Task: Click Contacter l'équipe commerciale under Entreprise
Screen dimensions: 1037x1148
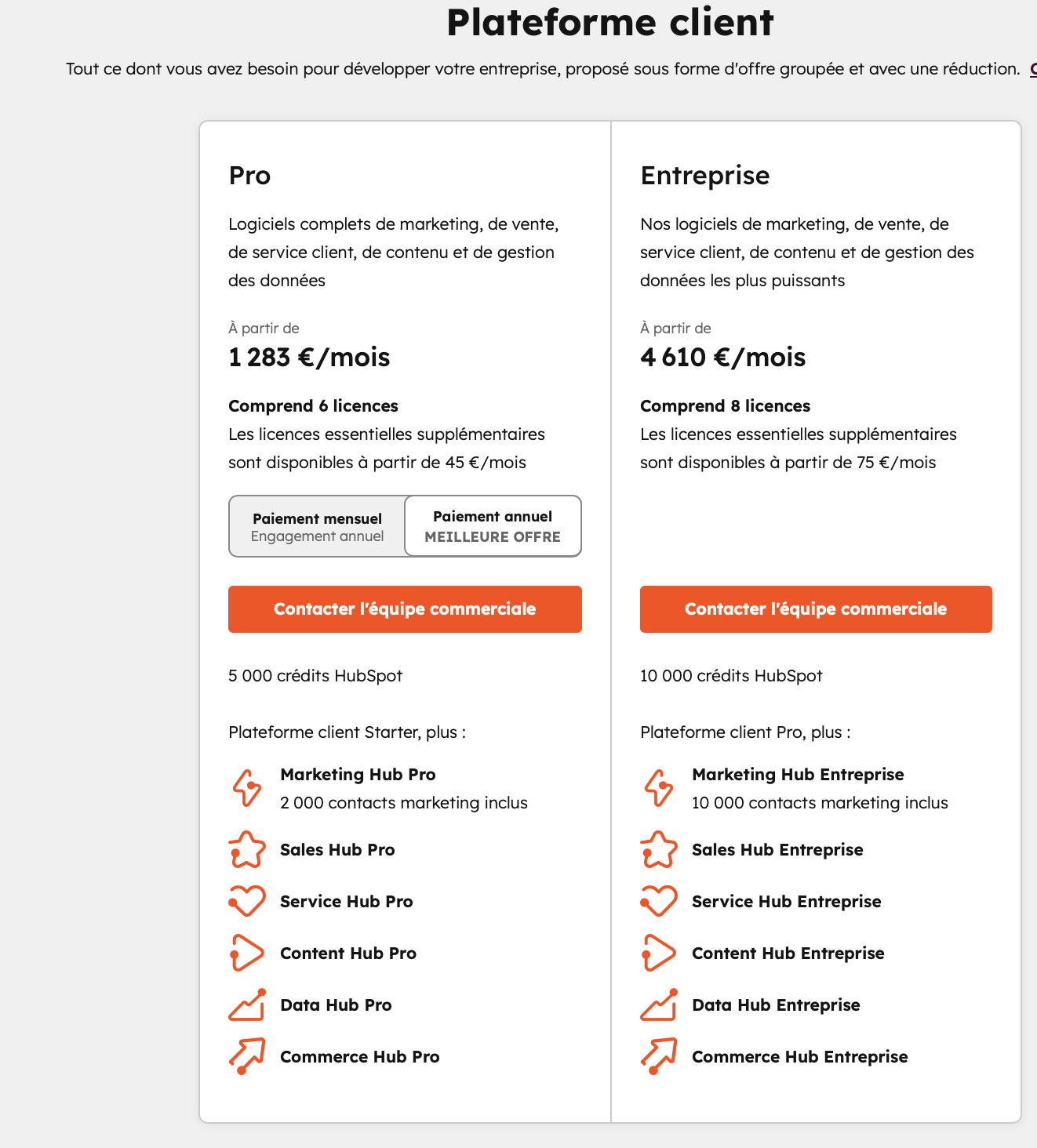Action: (x=816, y=609)
